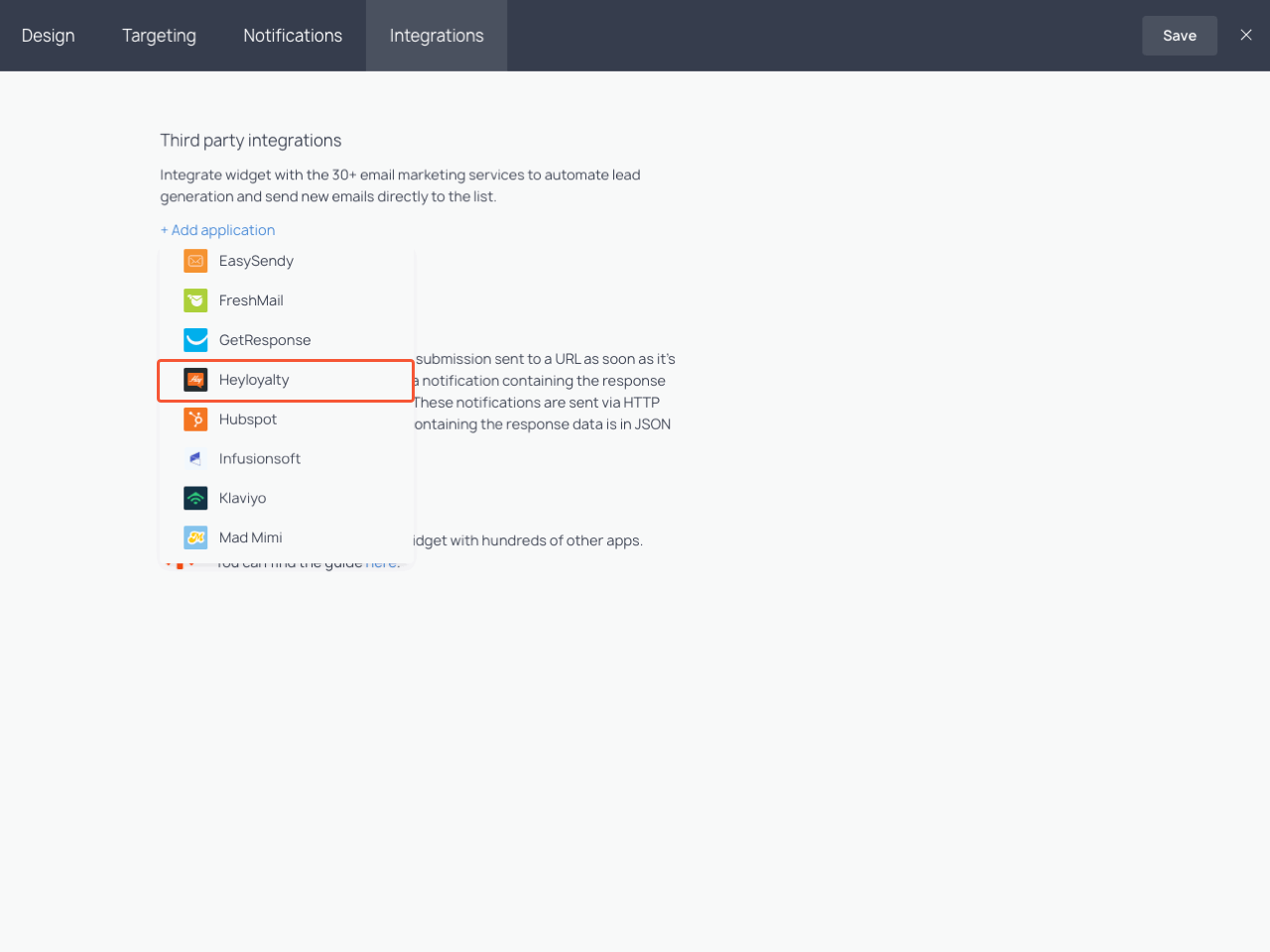Choose Hubspot from the application list
The image size is (1270, 952).
(247, 419)
